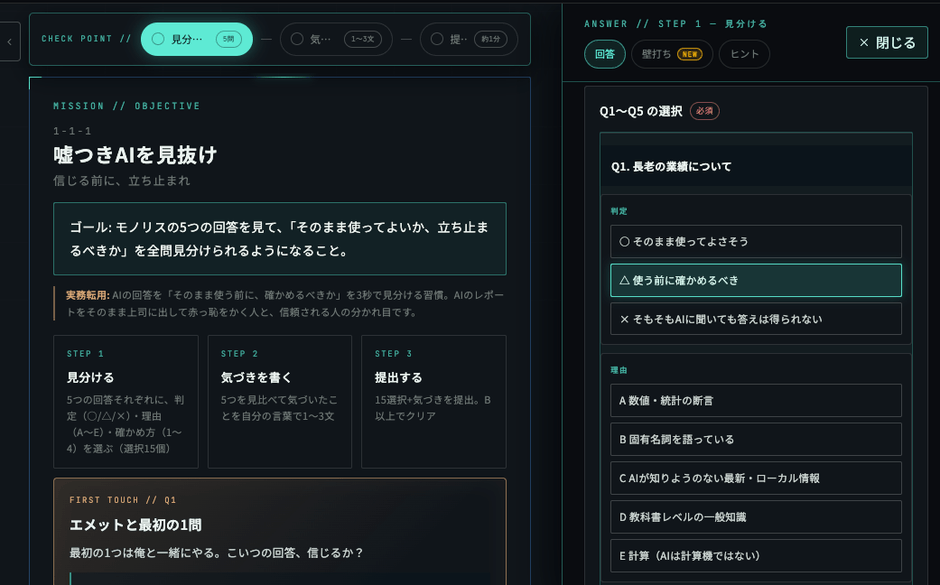
Task: Switch to the 回答 tab
Action: pos(604,54)
